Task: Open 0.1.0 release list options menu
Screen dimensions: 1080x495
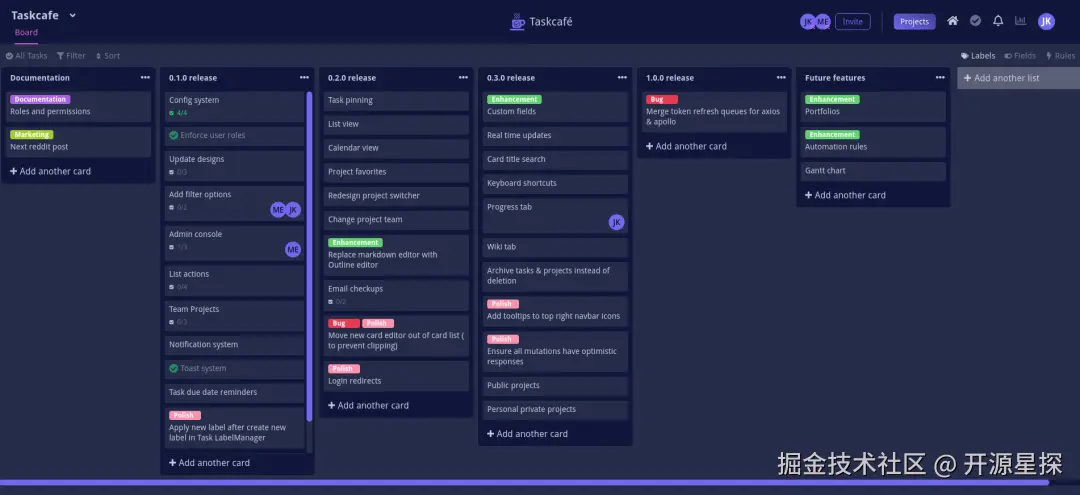Action: click(304, 78)
